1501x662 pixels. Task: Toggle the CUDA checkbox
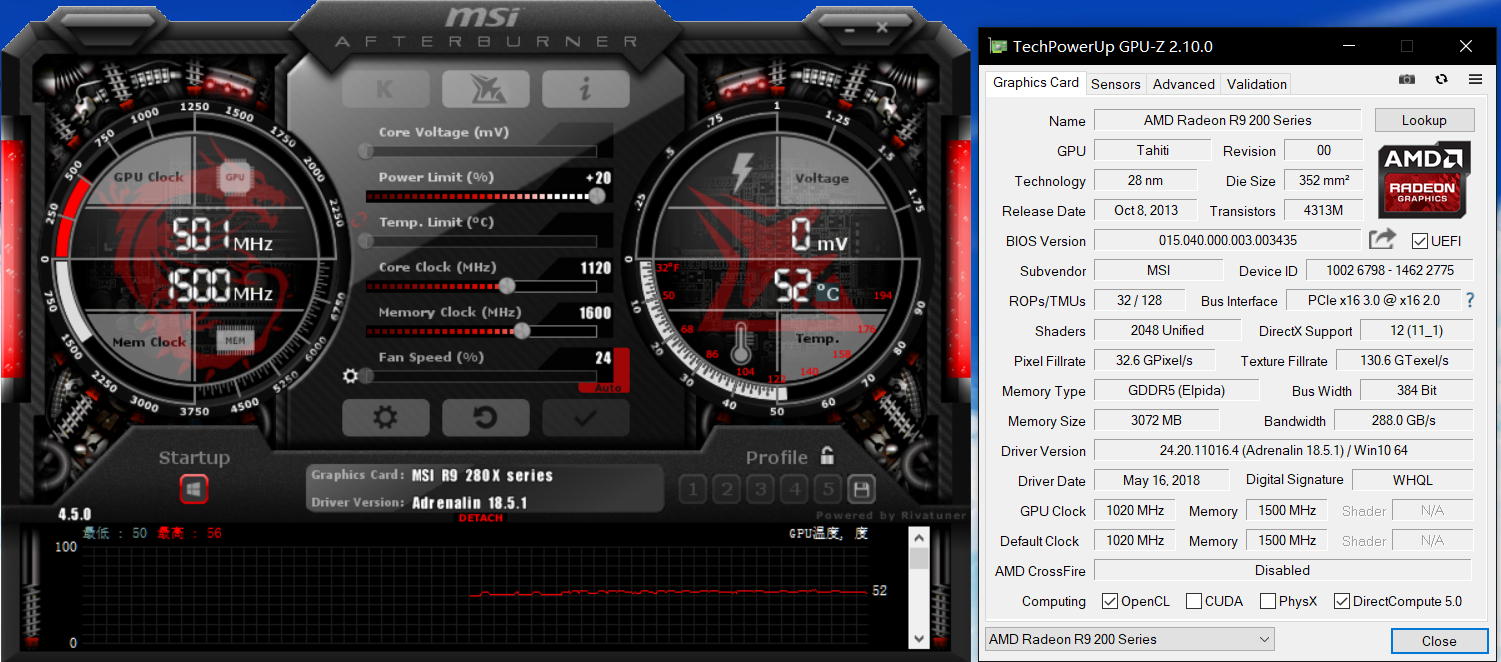coord(1193,601)
